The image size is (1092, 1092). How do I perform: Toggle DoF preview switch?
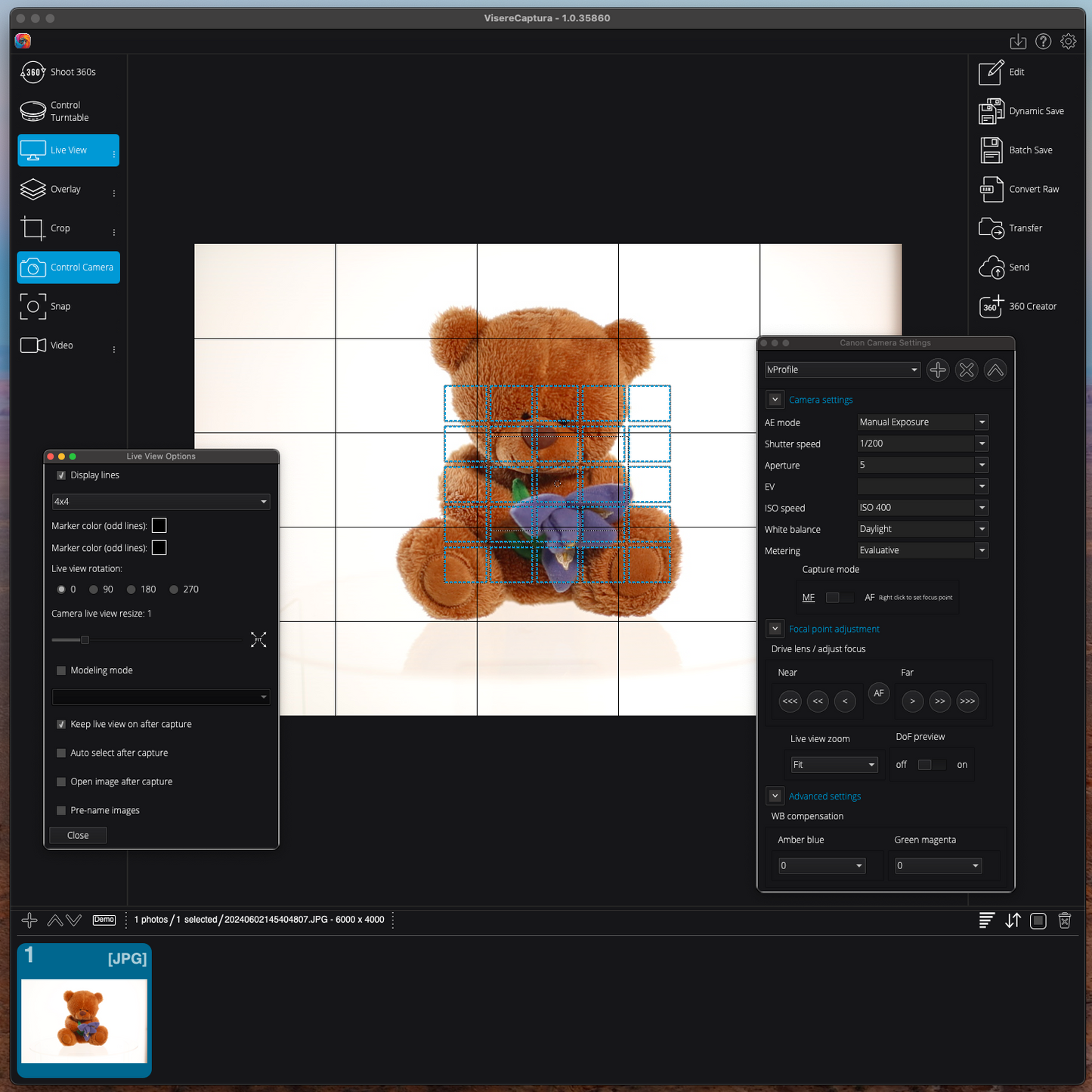click(930, 765)
